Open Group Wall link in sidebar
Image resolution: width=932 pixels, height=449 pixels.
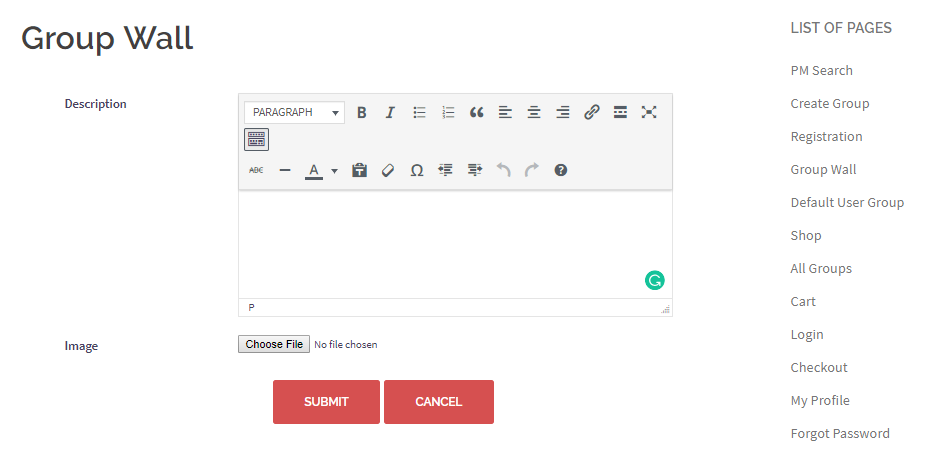tap(823, 169)
